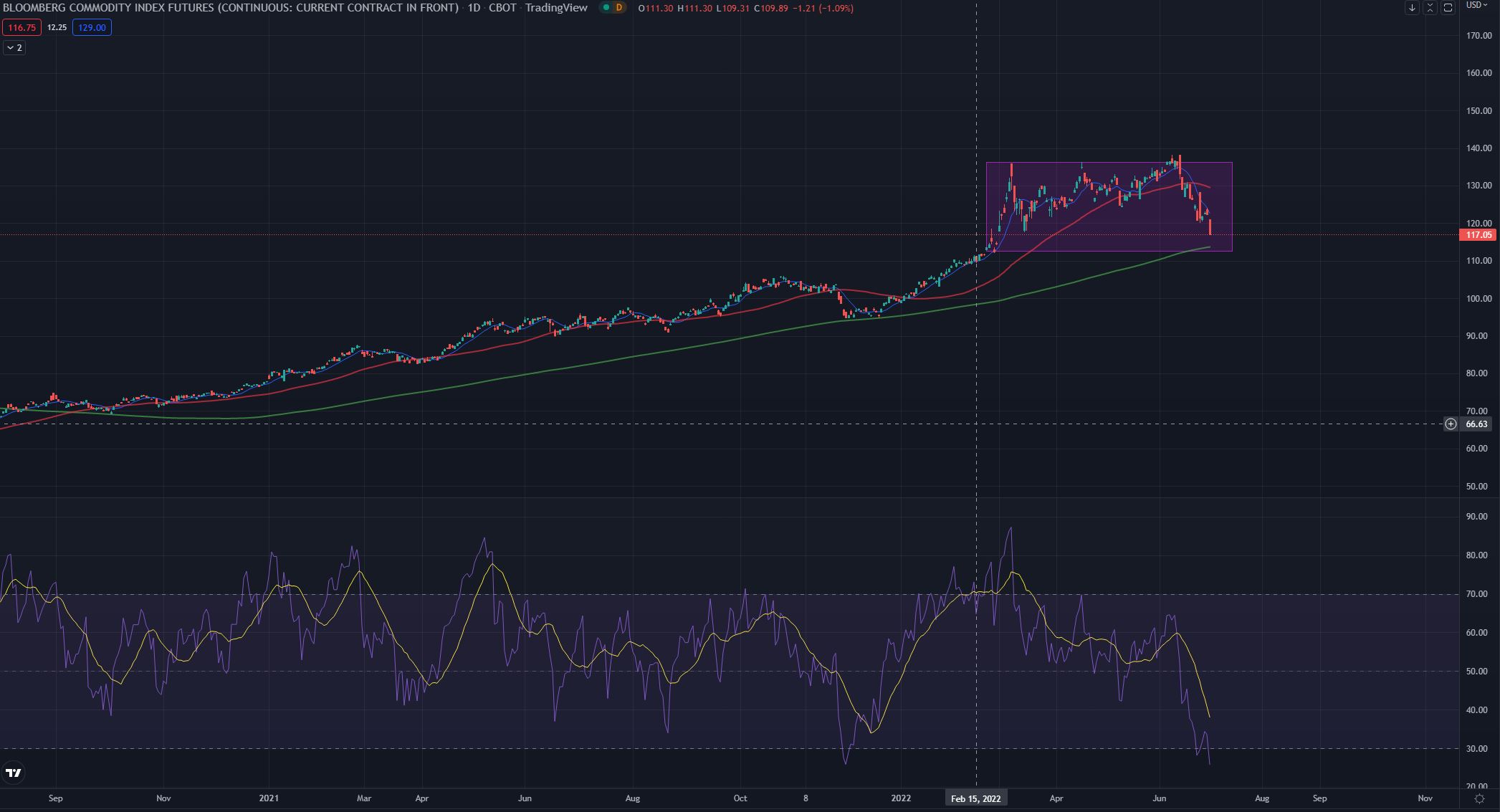Click the green market status dot
Viewport: 1500px width, 812px height.
coord(606,8)
